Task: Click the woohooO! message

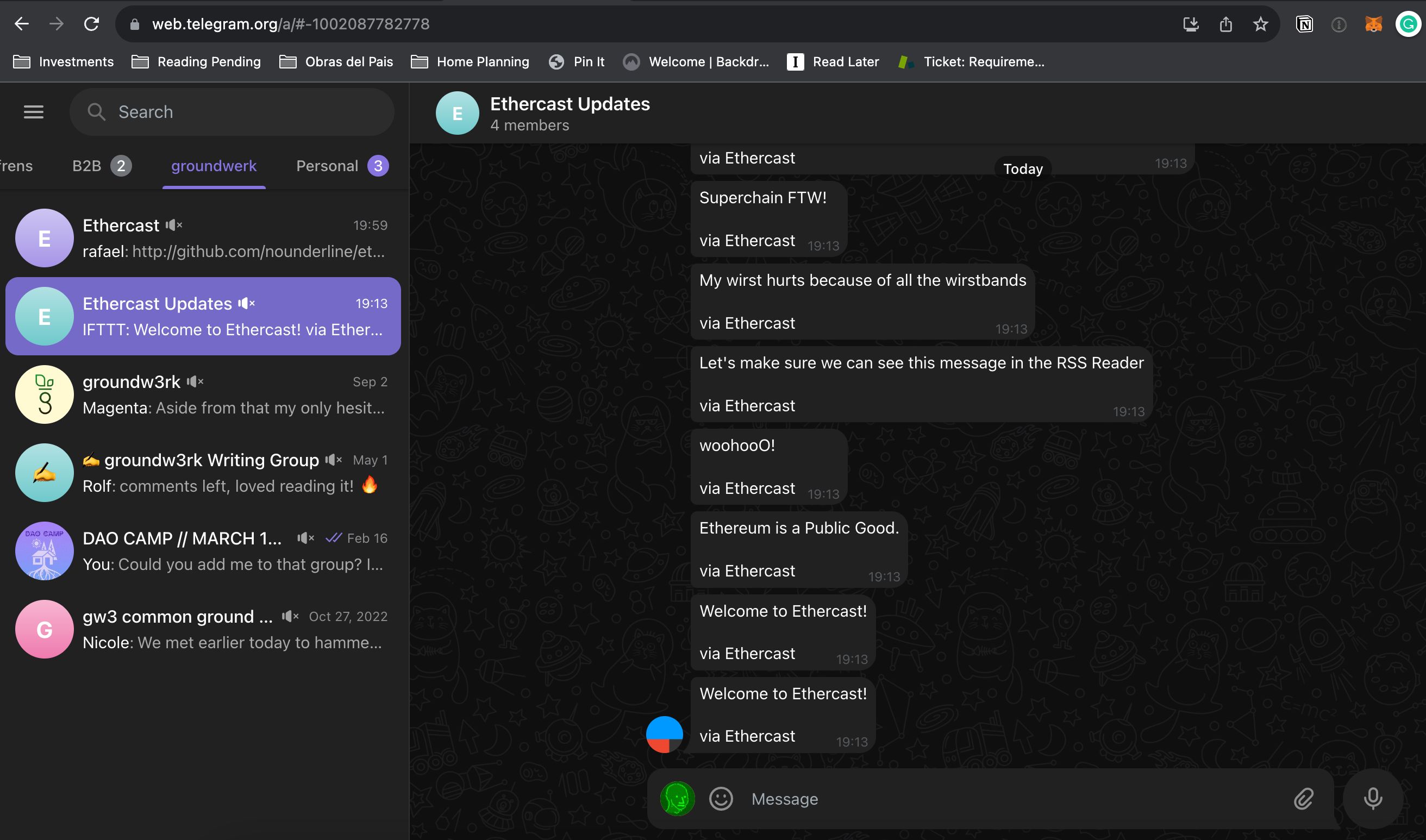Action: [769, 466]
